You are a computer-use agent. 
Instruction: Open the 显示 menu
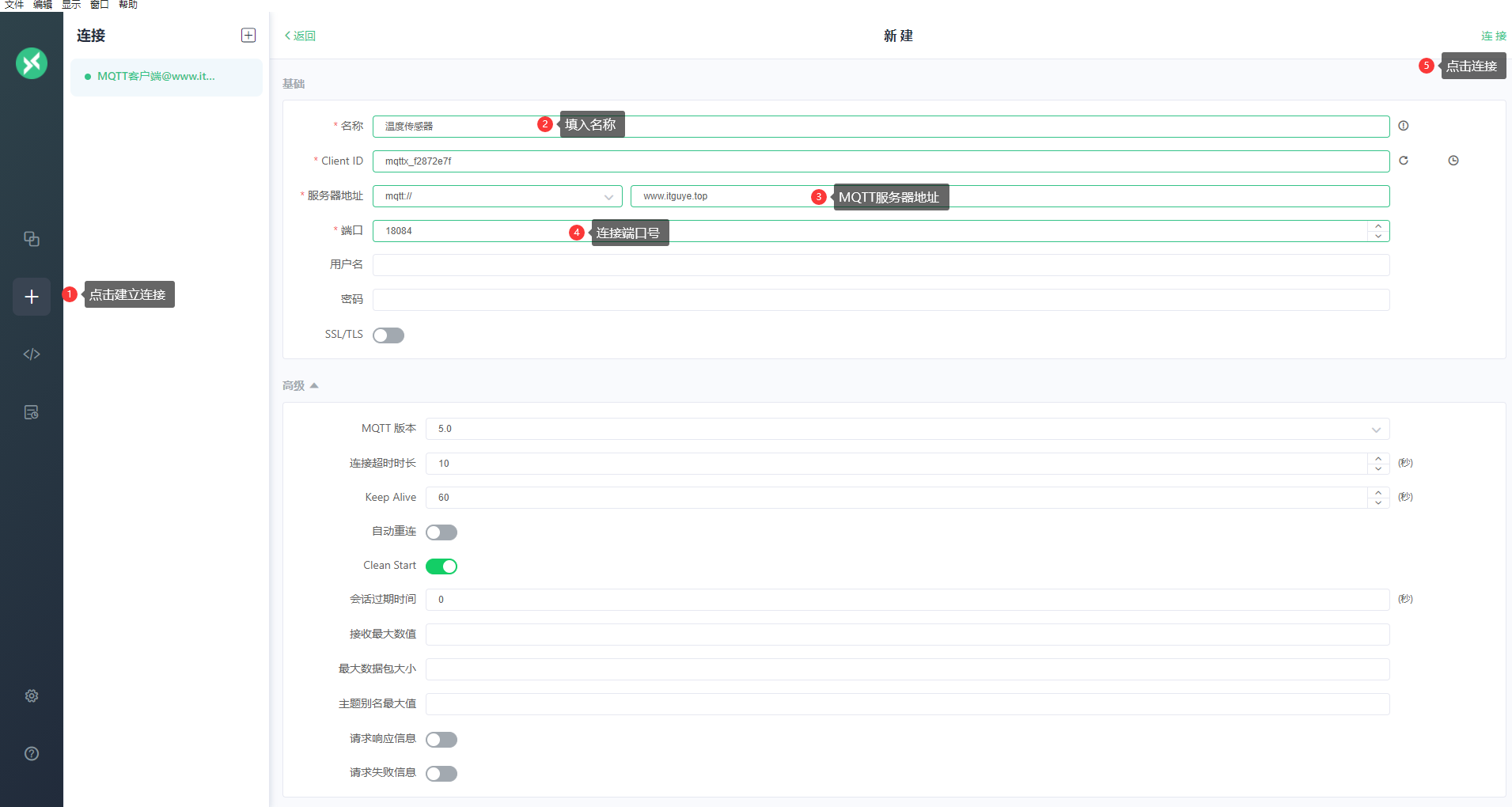71,5
